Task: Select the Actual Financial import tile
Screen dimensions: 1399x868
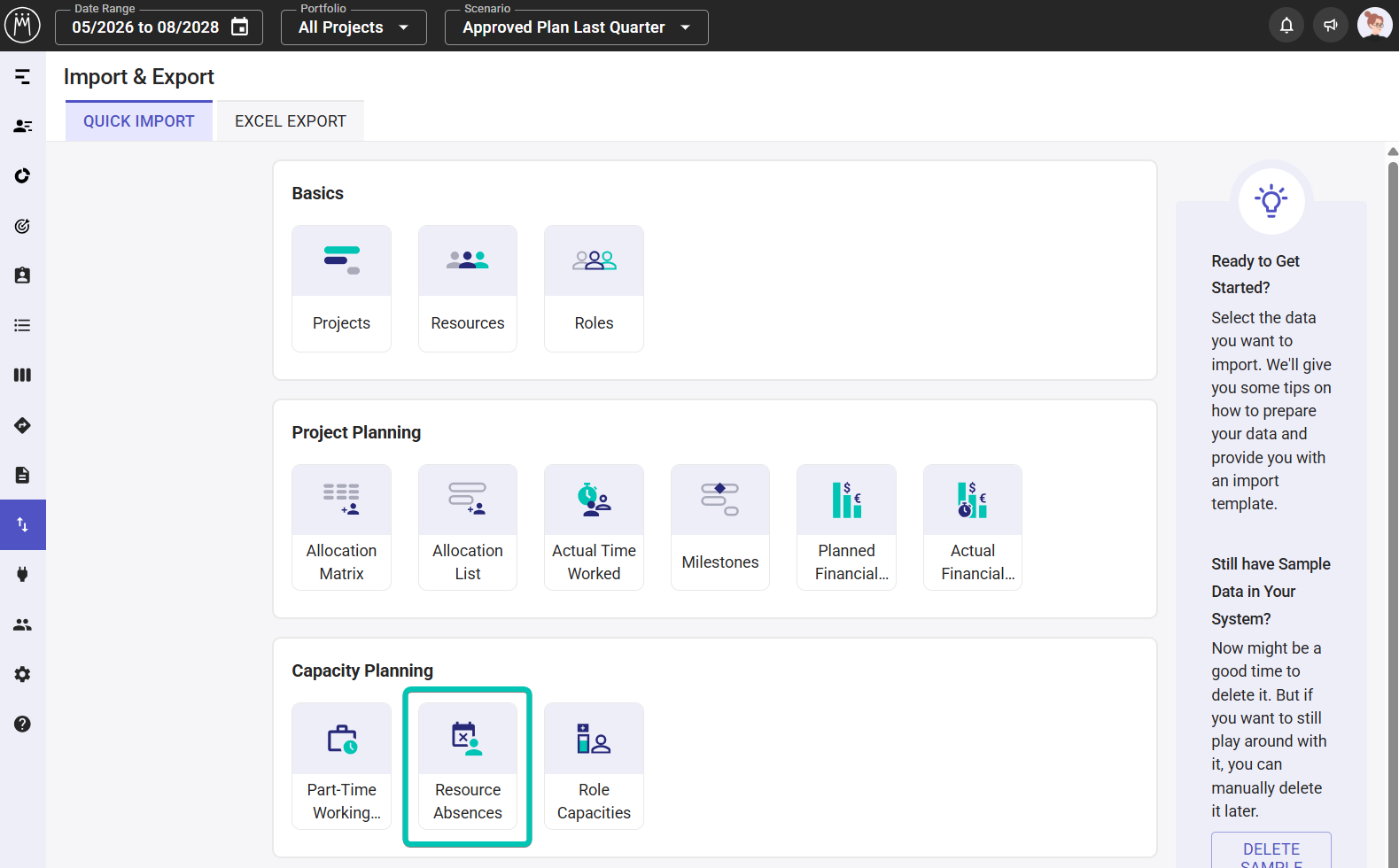Action: pos(973,527)
